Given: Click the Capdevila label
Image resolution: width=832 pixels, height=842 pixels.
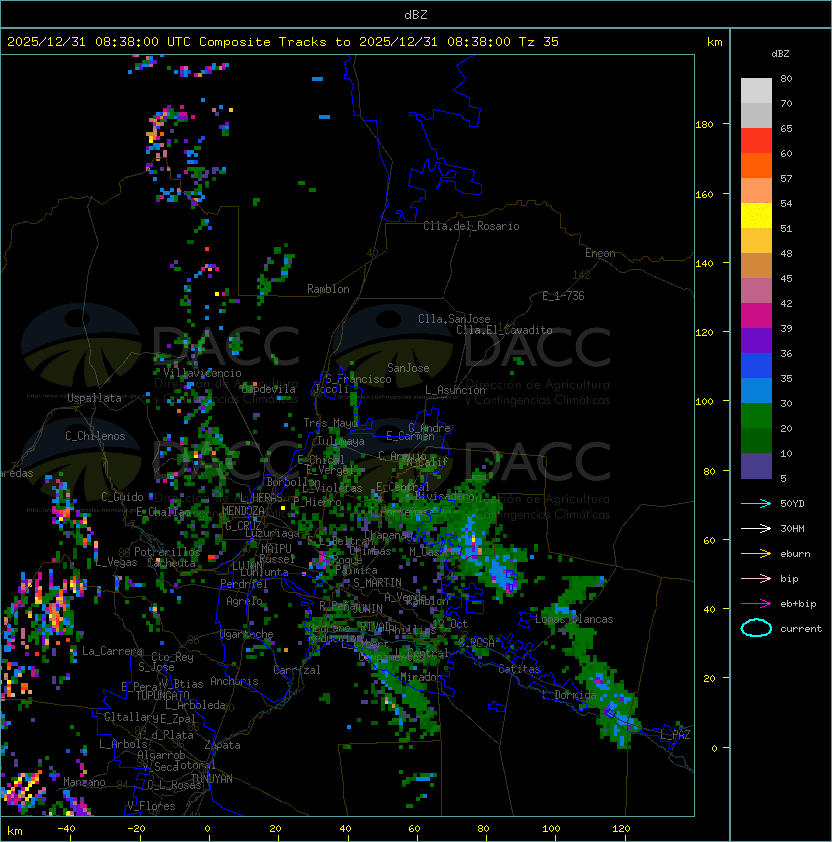Looking at the screenshot, I should pyautogui.click(x=268, y=389).
